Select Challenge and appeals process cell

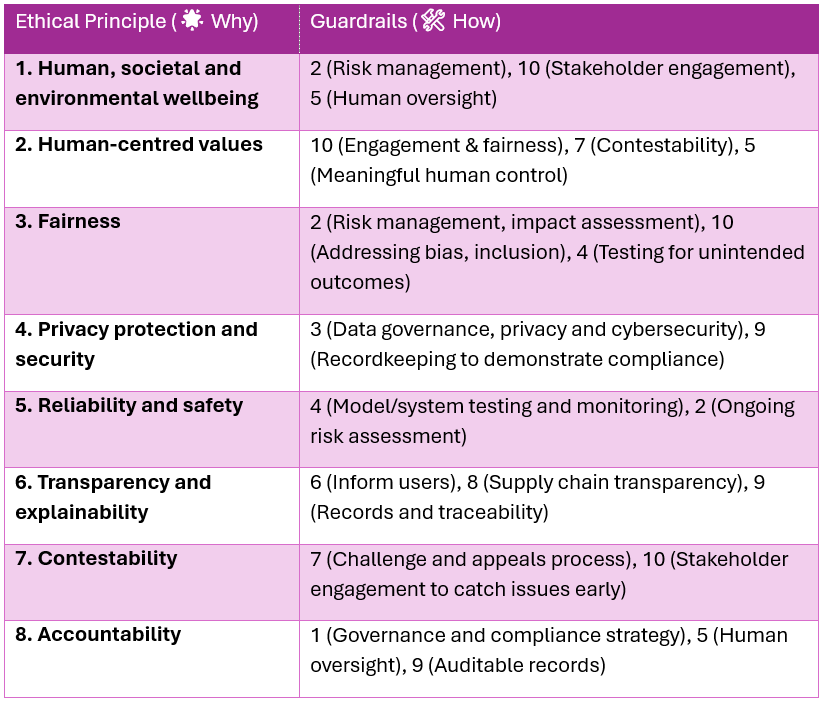549,574
